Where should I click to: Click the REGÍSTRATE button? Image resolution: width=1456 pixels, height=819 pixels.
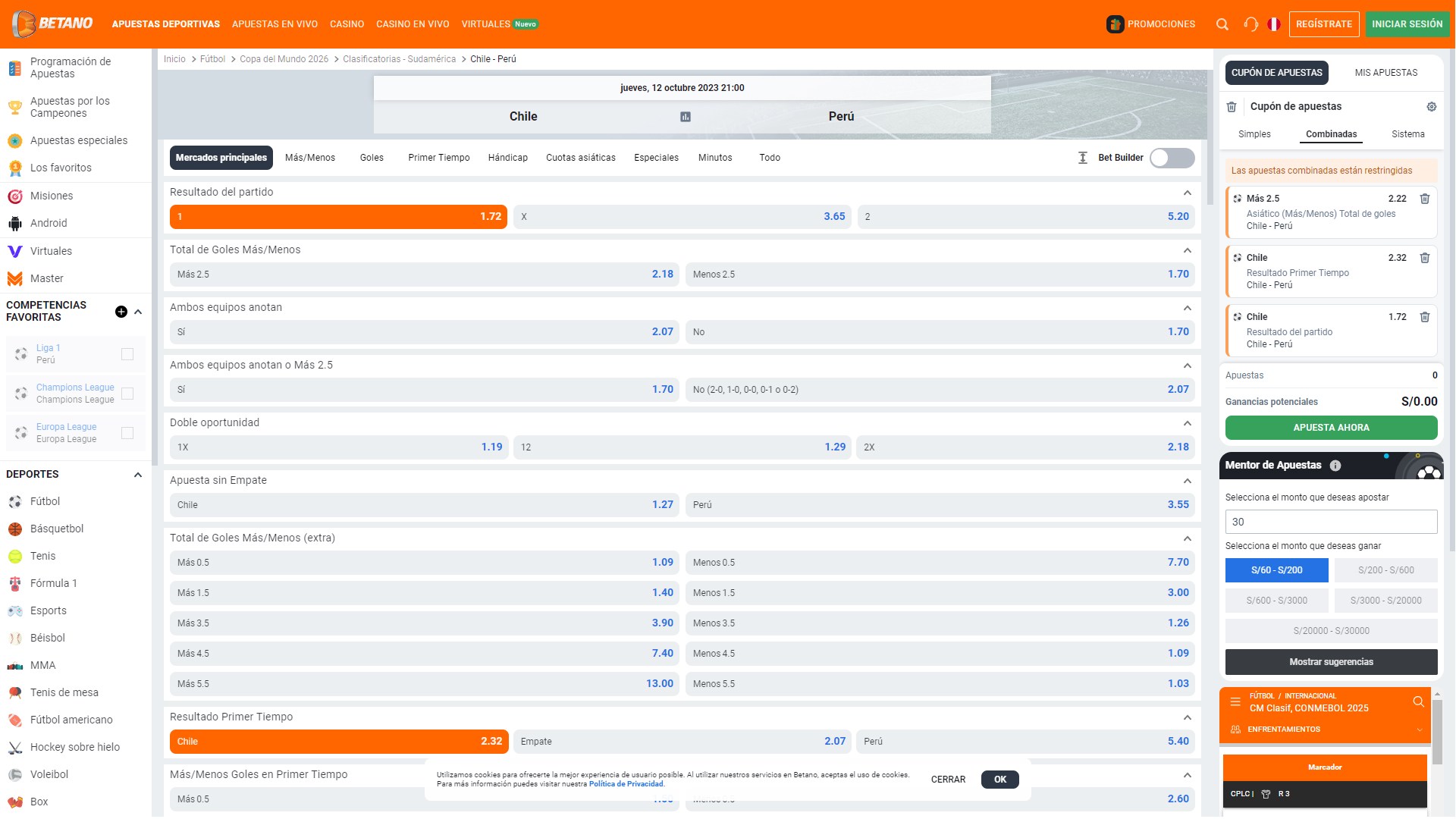click(1324, 24)
